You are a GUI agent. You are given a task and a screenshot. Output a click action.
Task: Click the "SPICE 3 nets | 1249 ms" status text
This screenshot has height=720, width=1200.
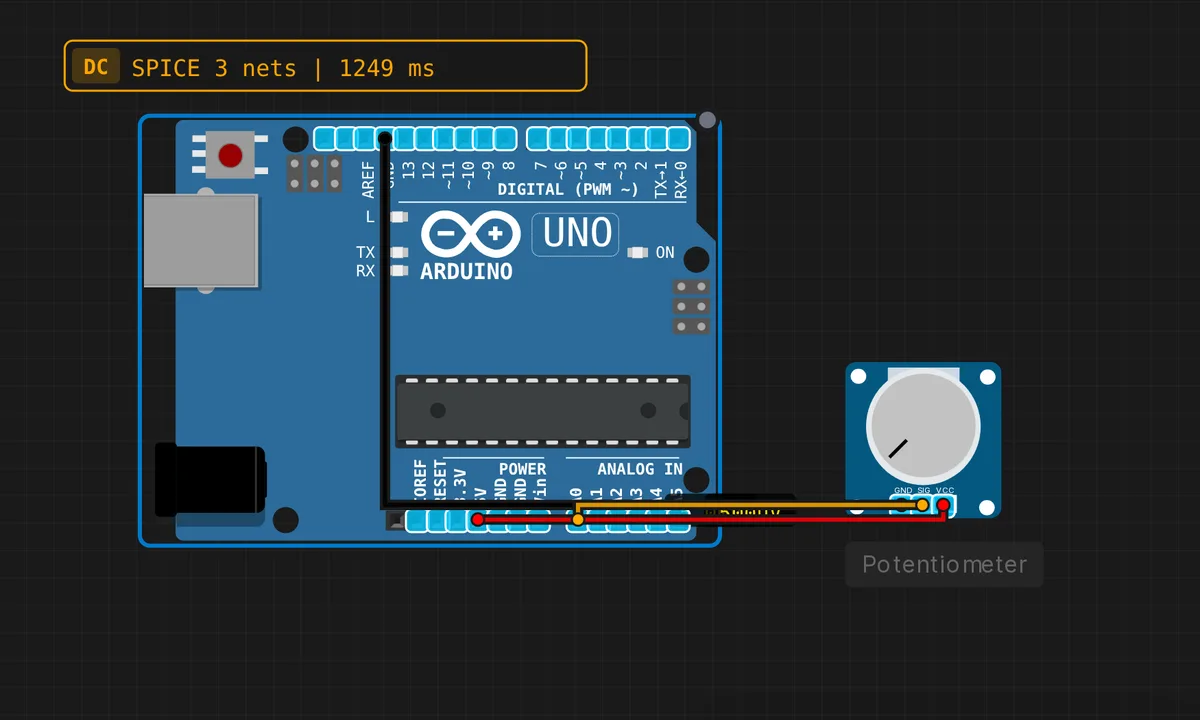(x=283, y=68)
